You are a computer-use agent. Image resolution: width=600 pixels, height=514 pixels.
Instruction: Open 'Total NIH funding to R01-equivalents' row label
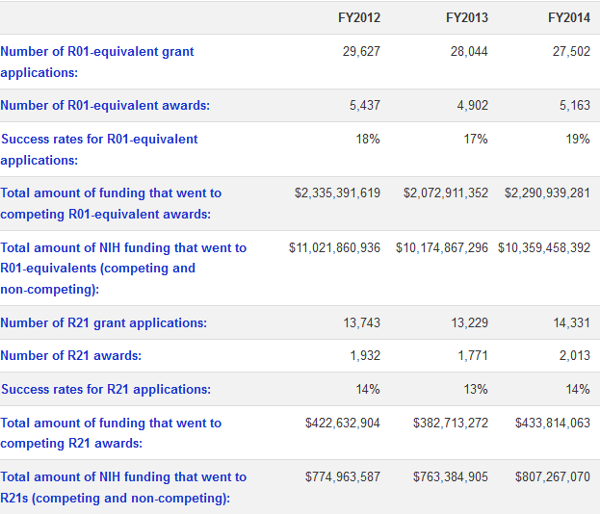pos(123,268)
